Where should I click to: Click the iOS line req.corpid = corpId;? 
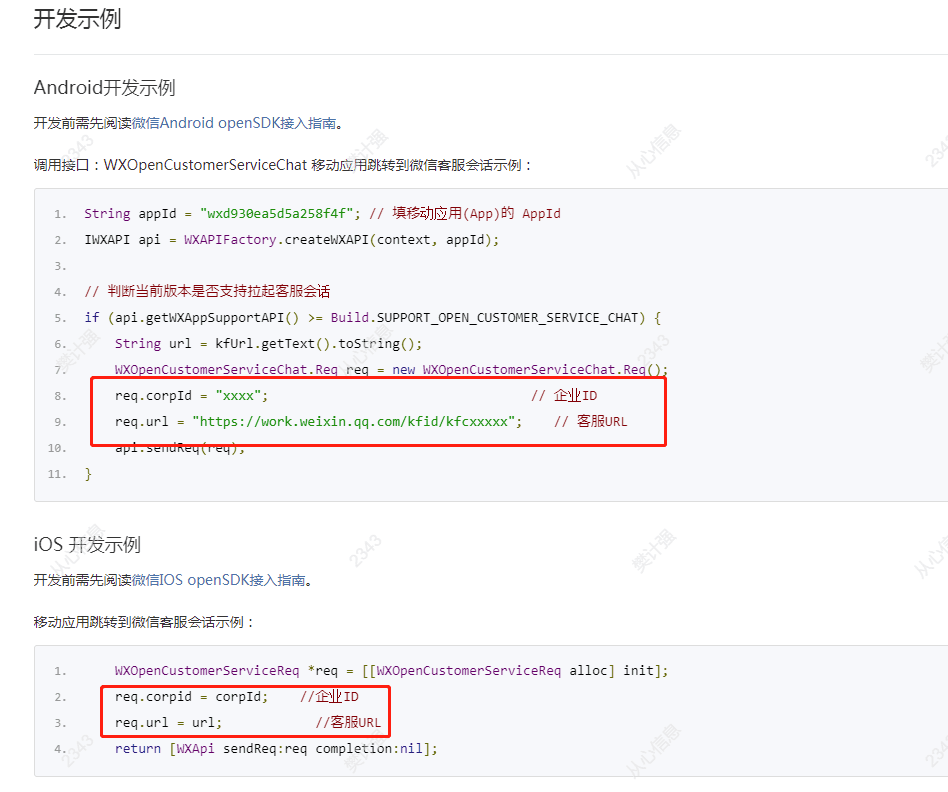(x=192, y=697)
